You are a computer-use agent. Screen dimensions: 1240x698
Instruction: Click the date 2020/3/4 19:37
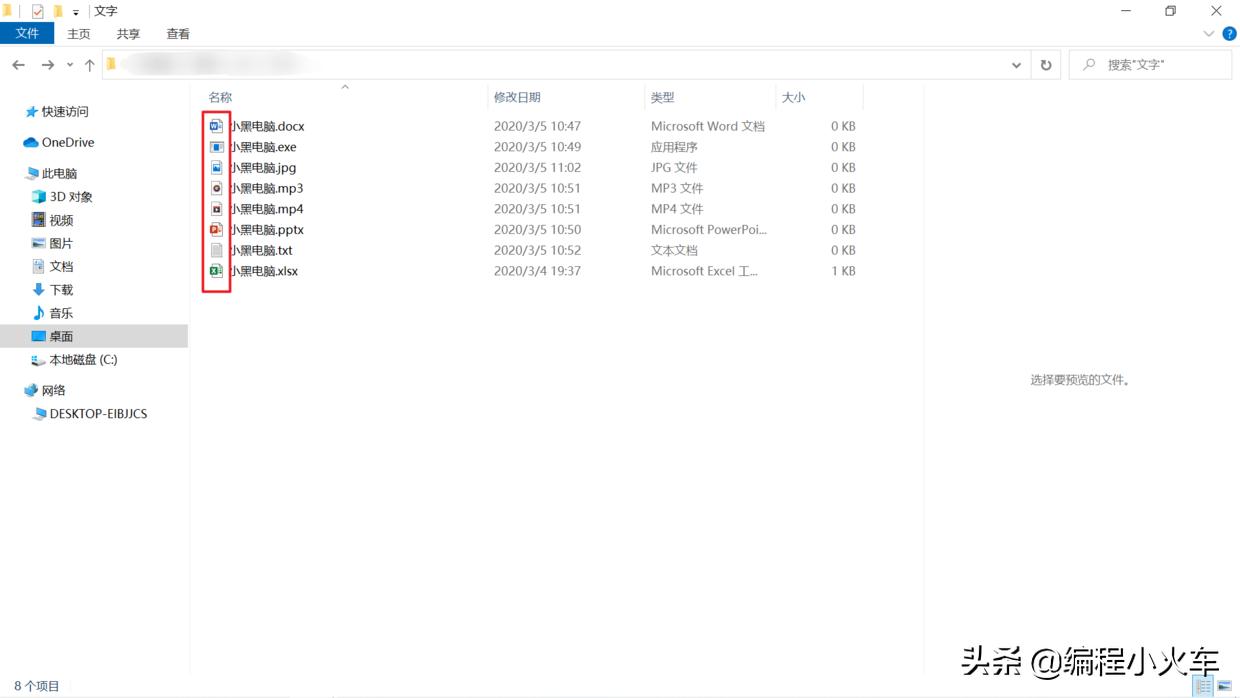tap(537, 271)
